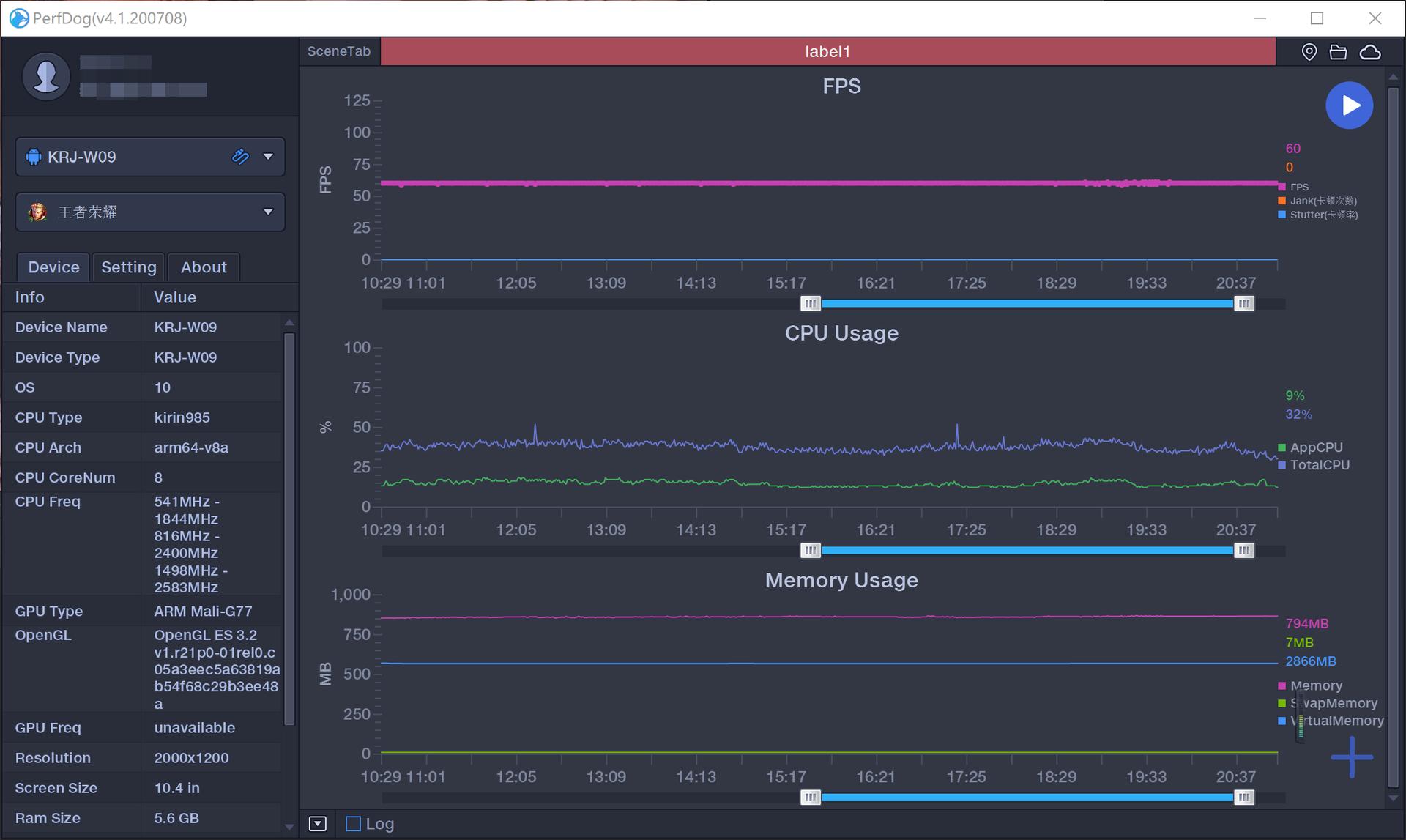Screen dimensions: 1406x840
Task: Open the About tab
Action: tap(204, 267)
